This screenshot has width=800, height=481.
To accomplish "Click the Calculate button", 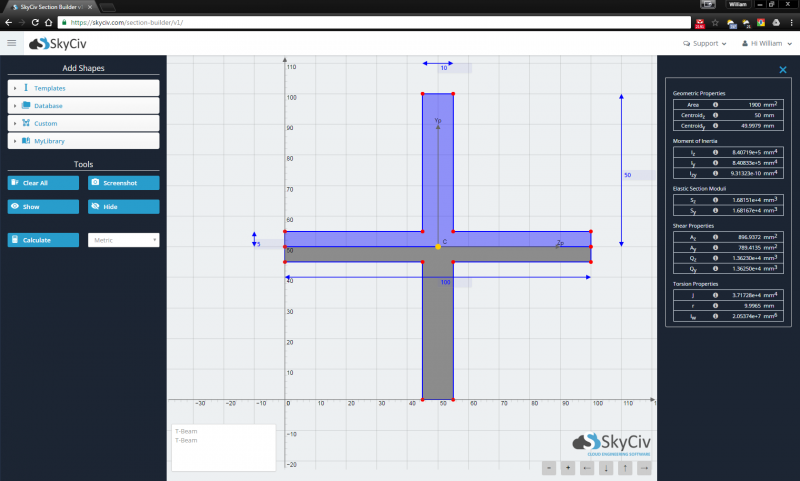I will 43,240.
